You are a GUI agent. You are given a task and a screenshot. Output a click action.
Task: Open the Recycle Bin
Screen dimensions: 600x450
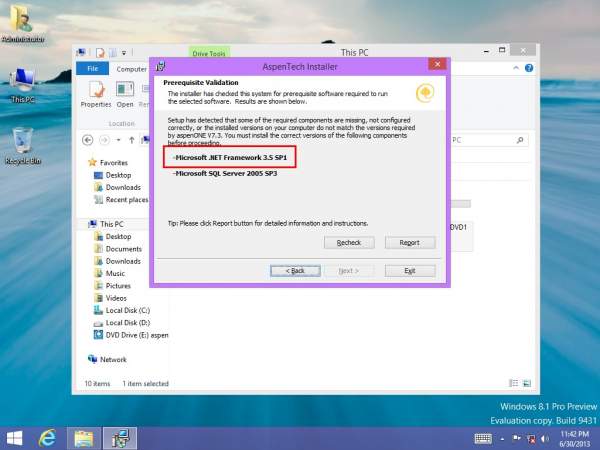23,146
